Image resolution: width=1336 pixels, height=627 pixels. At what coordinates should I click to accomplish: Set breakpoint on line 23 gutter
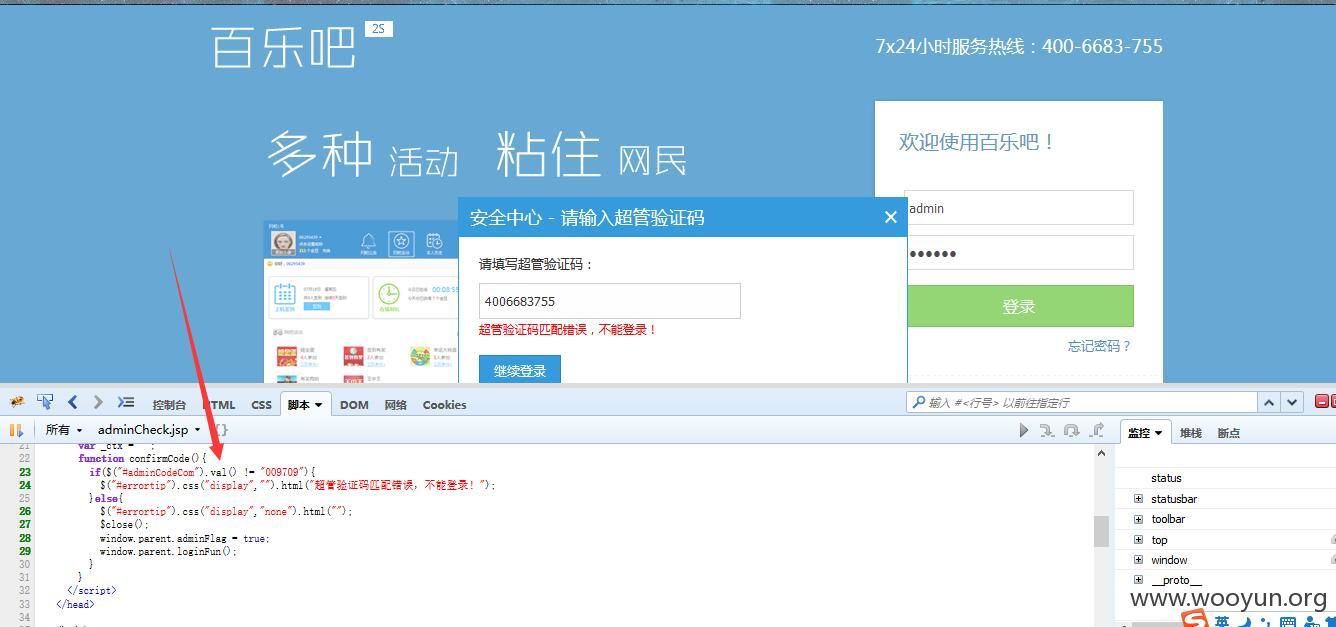(x=24, y=472)
